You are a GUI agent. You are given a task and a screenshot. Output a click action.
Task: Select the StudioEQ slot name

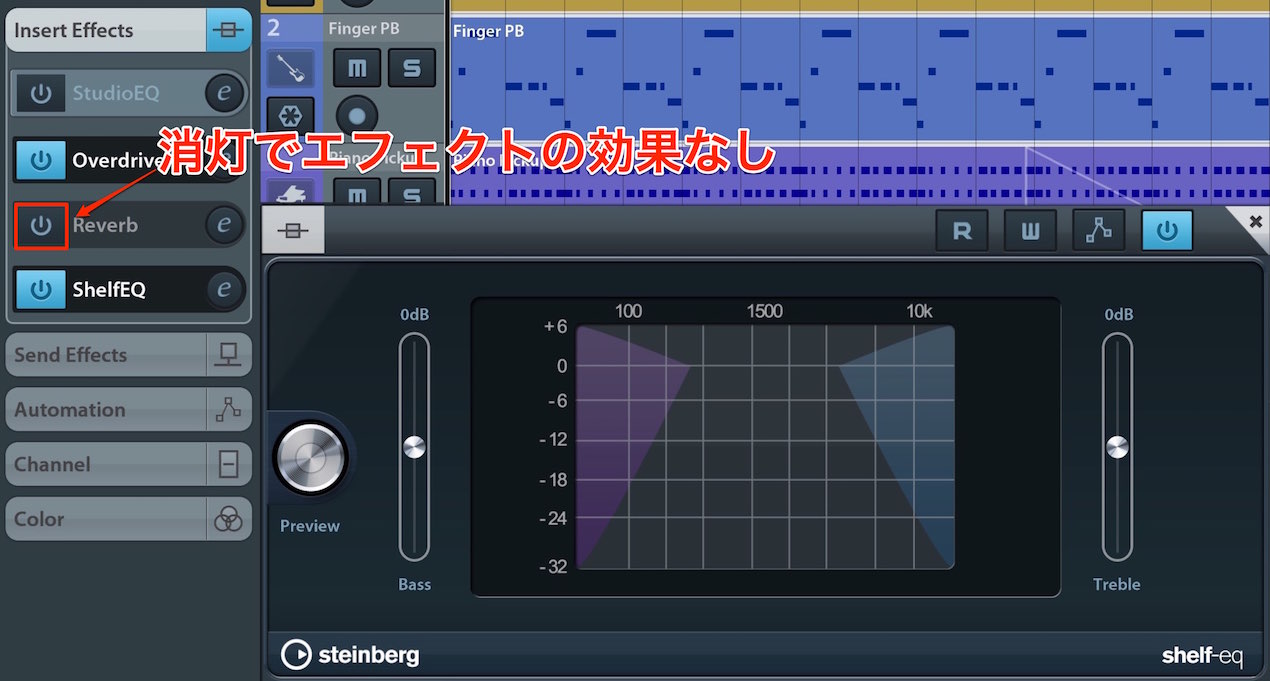pos(116,94)
